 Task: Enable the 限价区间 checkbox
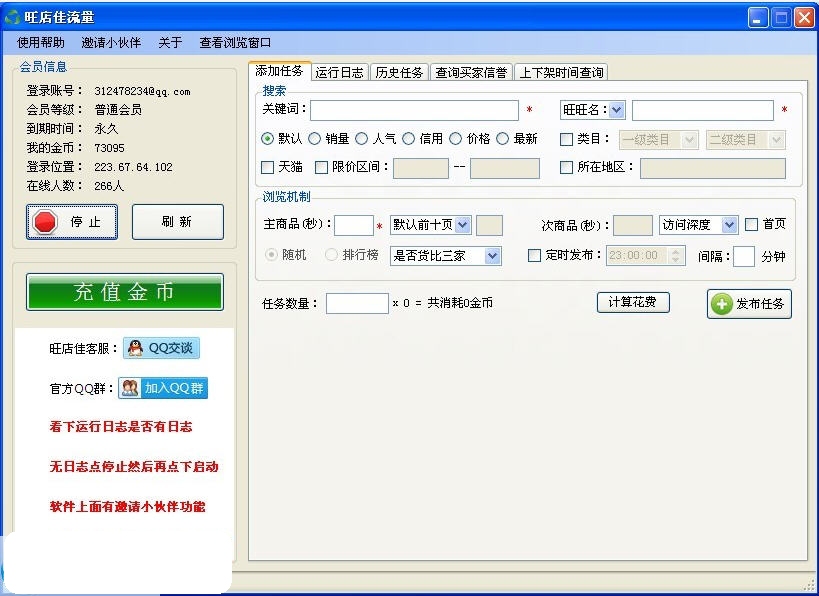coord(321,167)
